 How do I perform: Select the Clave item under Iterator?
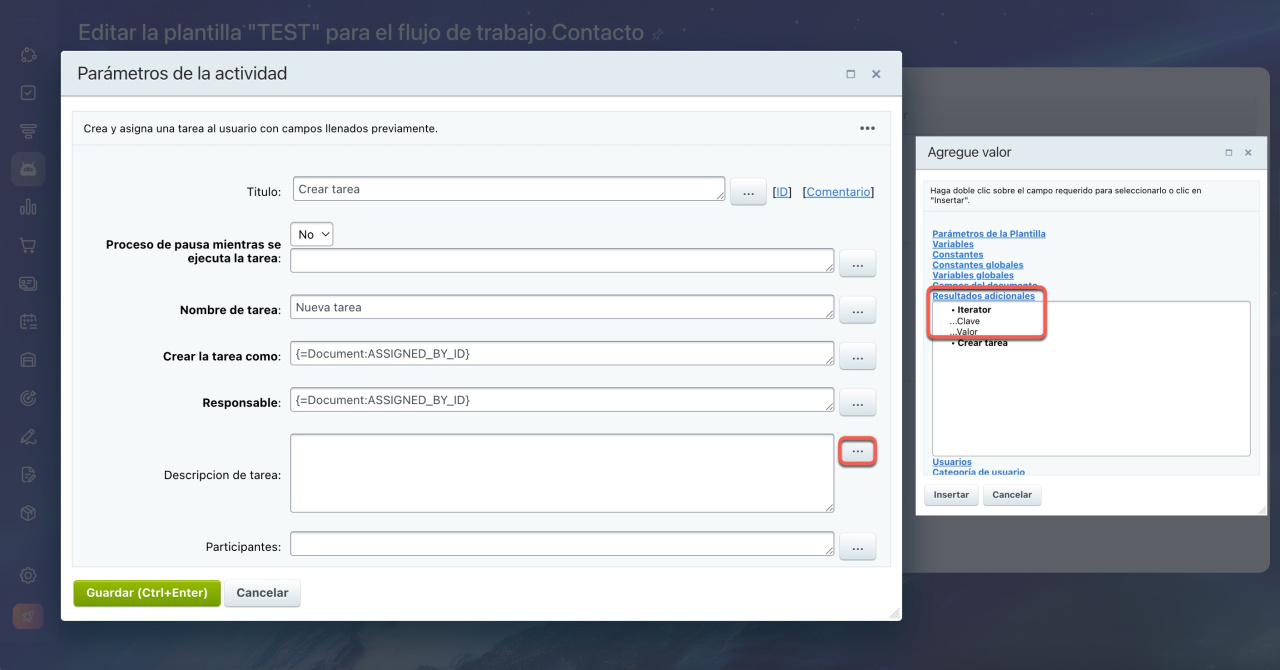[968, 321]
